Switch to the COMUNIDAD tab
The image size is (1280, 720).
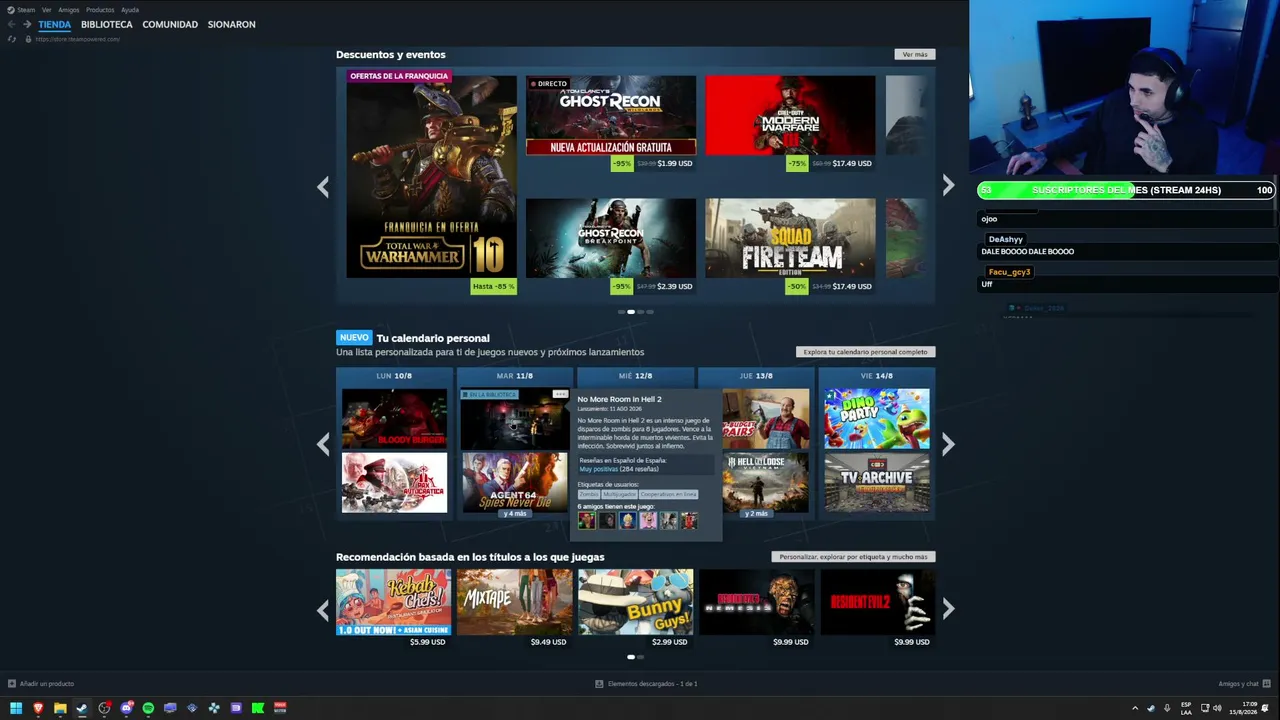tap(170, 24)
